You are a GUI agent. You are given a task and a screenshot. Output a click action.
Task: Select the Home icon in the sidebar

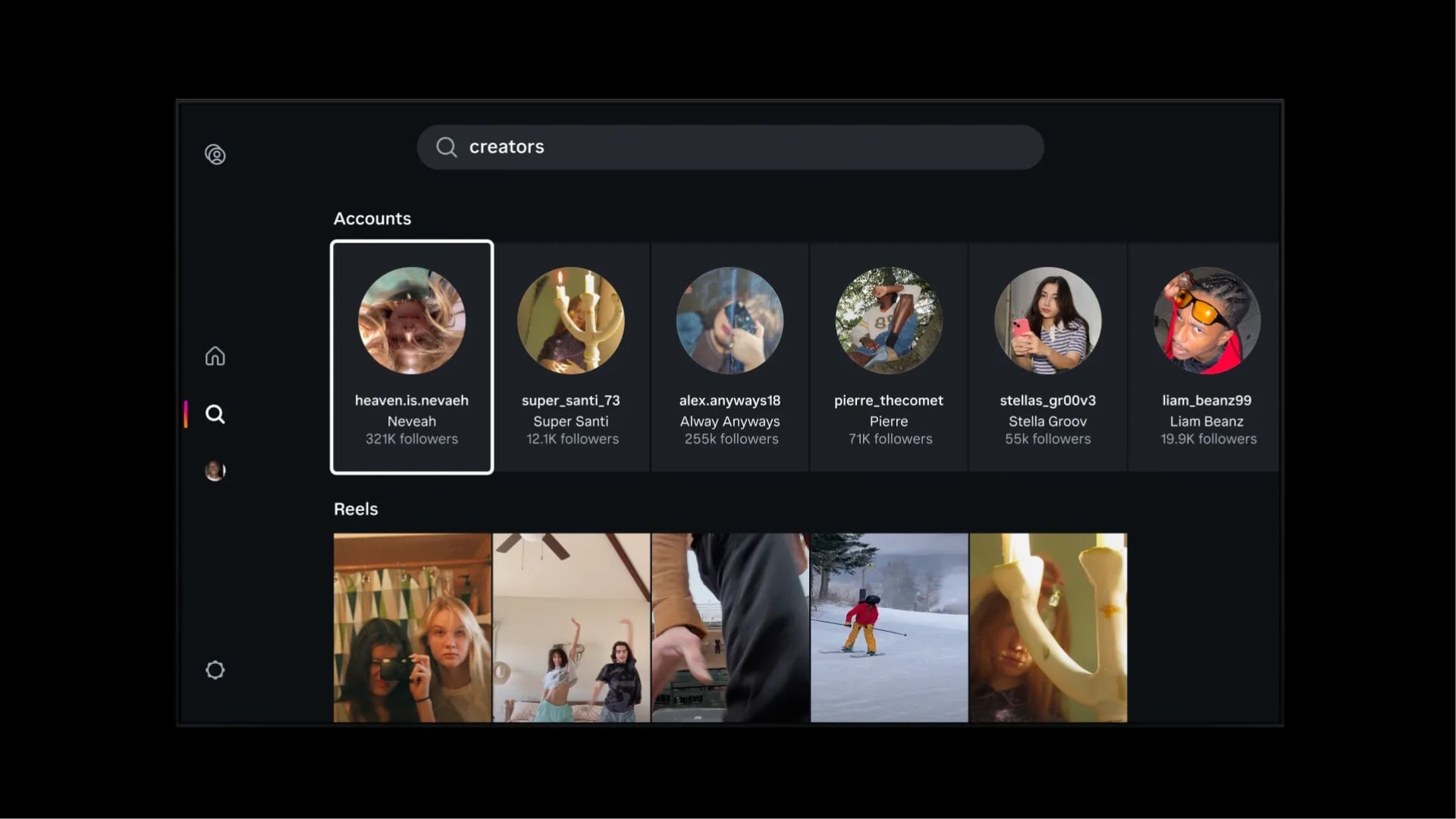coord(215,356)
